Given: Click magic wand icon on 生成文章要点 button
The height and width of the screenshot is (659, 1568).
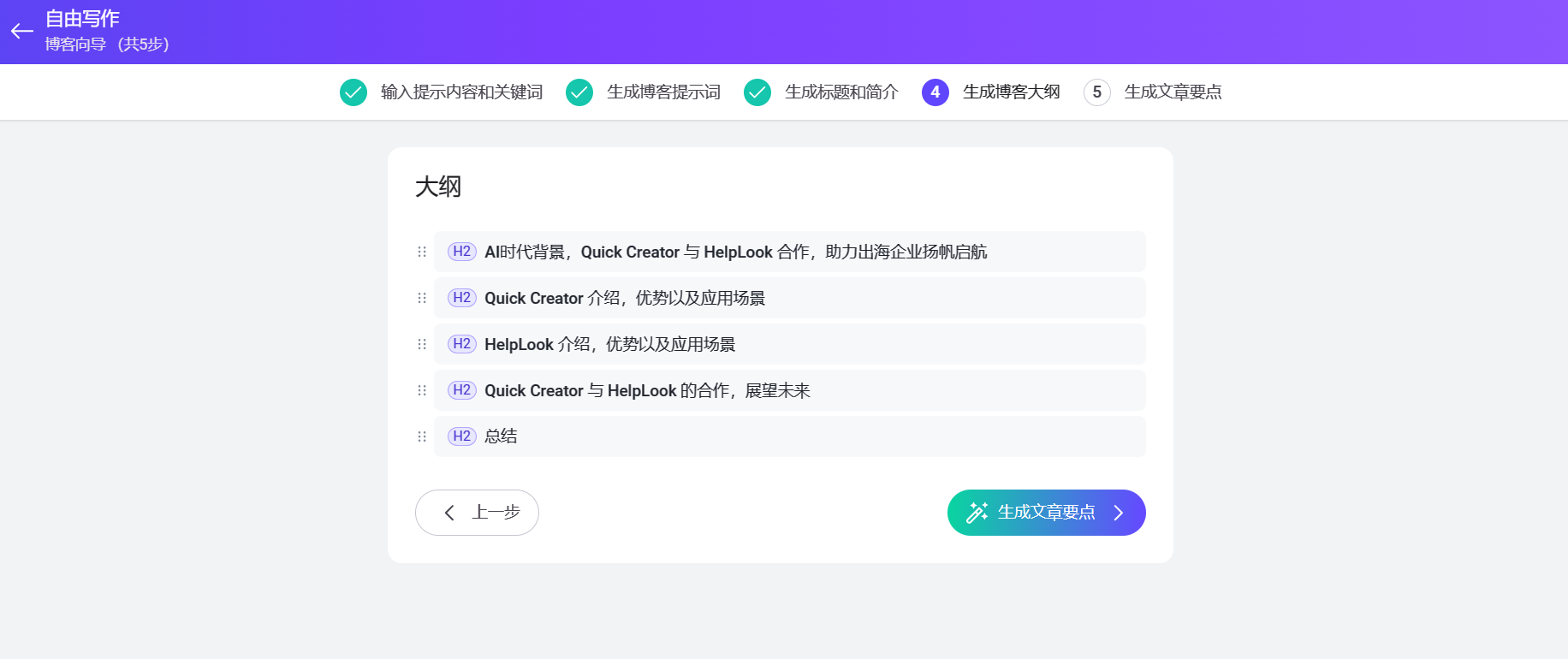Looking at the screenshot, I should 977,513.
